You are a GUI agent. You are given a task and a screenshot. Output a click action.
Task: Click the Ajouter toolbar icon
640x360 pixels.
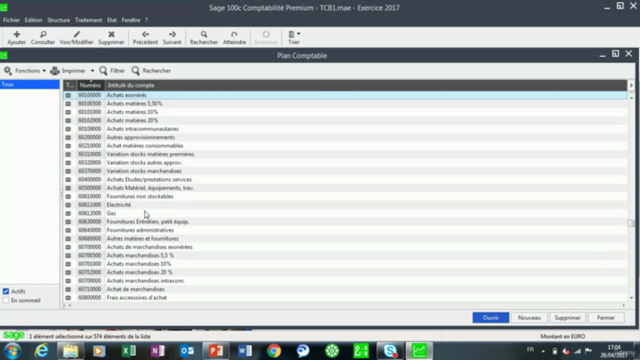[x=17, y=34]
